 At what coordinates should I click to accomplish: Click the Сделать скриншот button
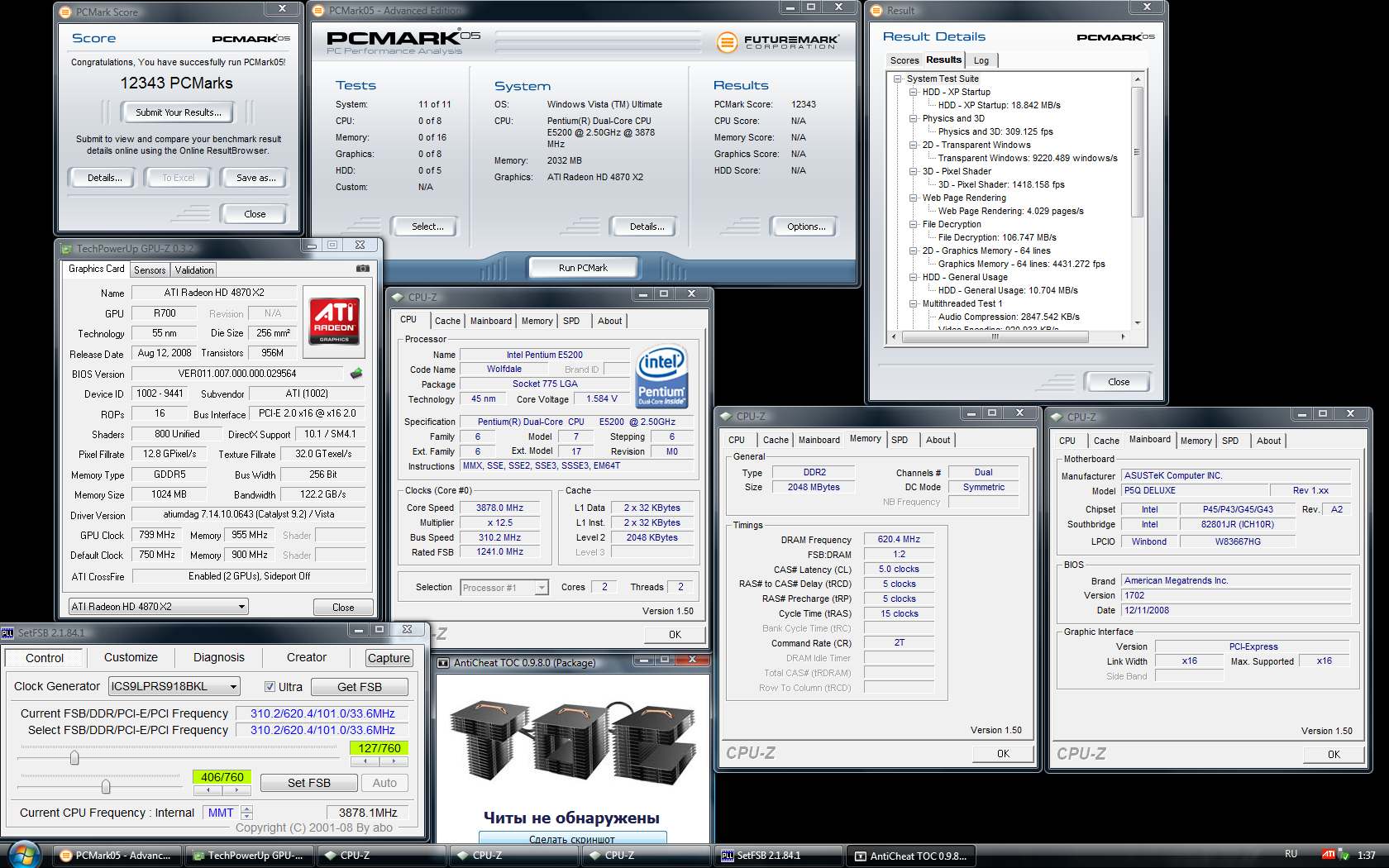point(572,839)
